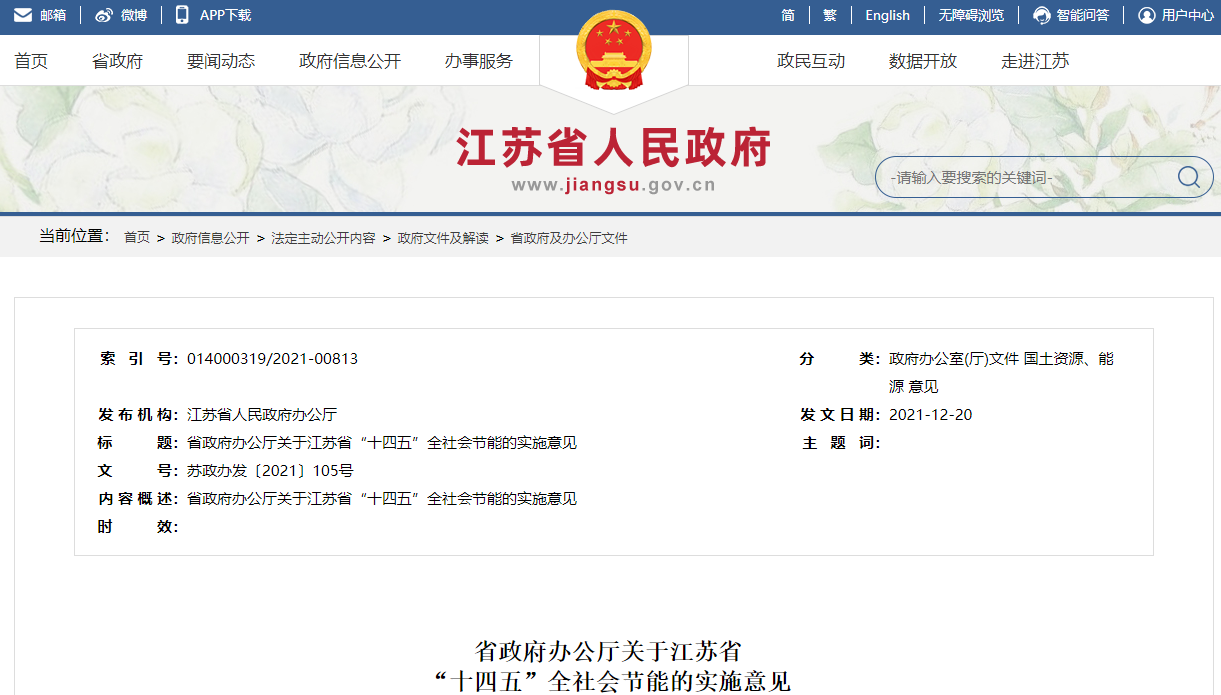The height and width of the screenshot is (695, 1221).
Task: Click 首页 in the breadcrumb
Action: [x=137, y=238]
